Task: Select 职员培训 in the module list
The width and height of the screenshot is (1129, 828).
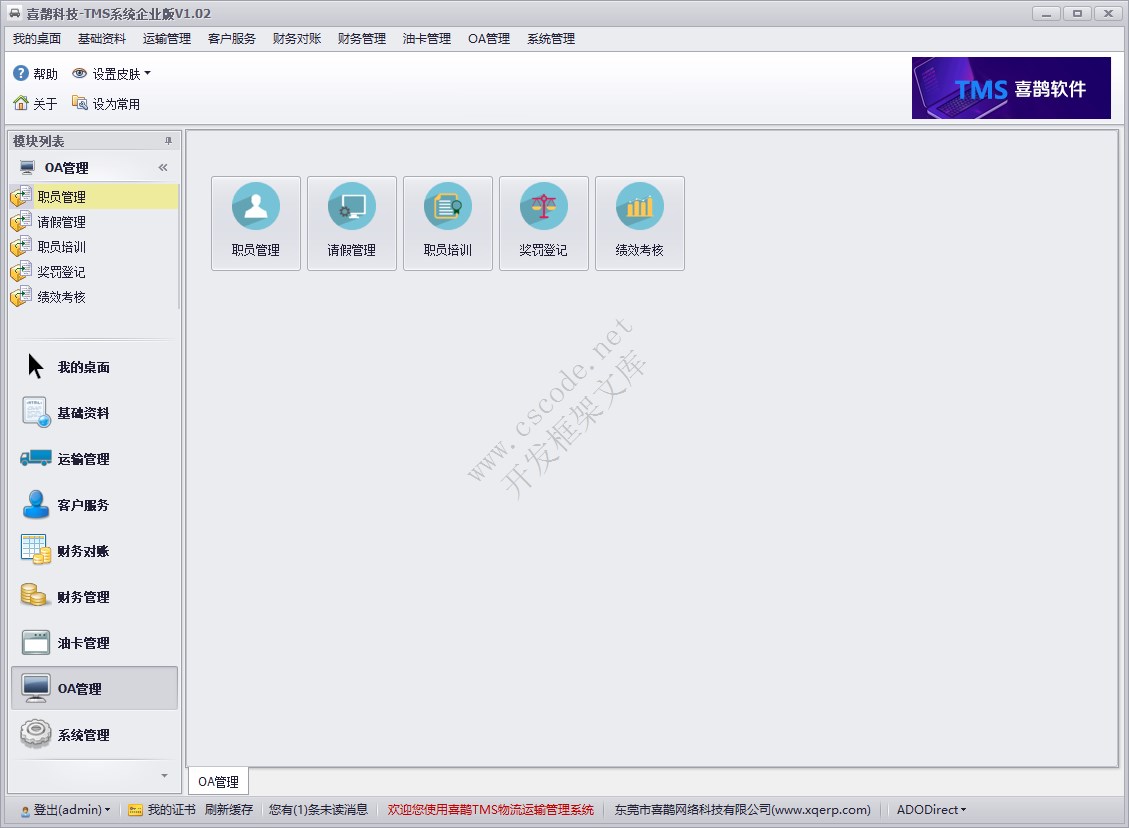Action: pyautogui.click(x=94, y=247)
